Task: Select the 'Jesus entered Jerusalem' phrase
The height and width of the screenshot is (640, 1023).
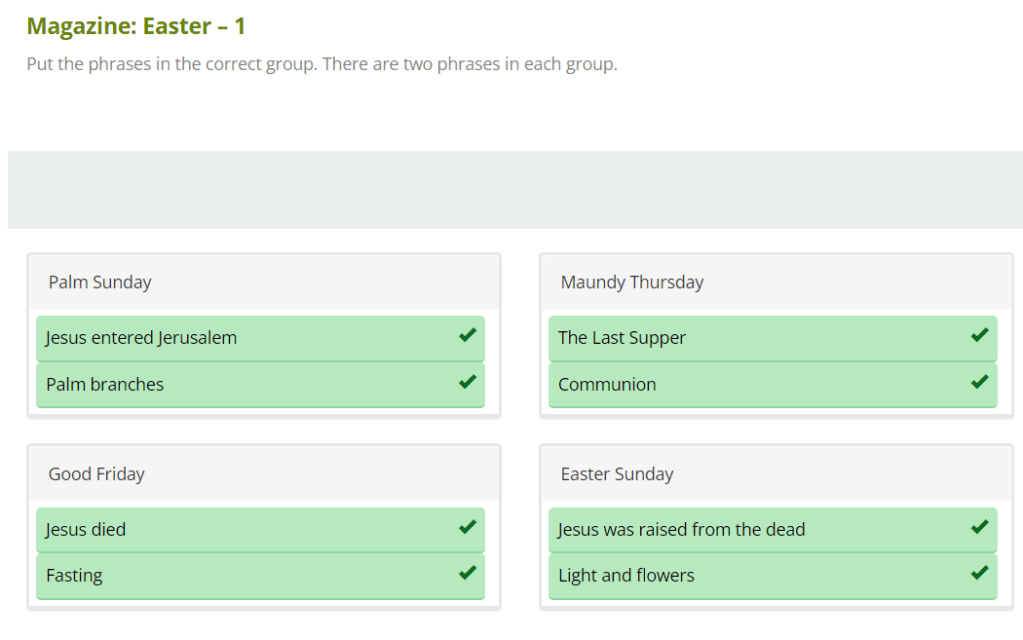Action: [141, 338]
